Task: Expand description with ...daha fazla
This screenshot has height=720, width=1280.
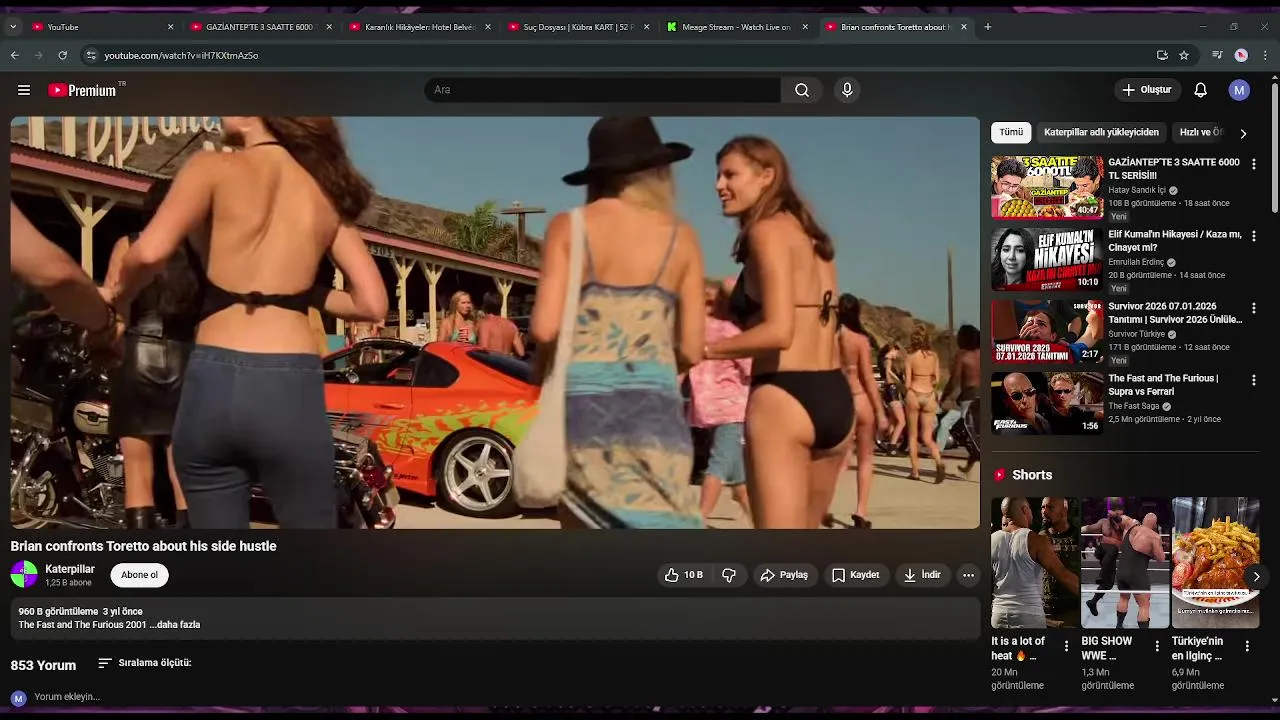Action: click(175, 625)
